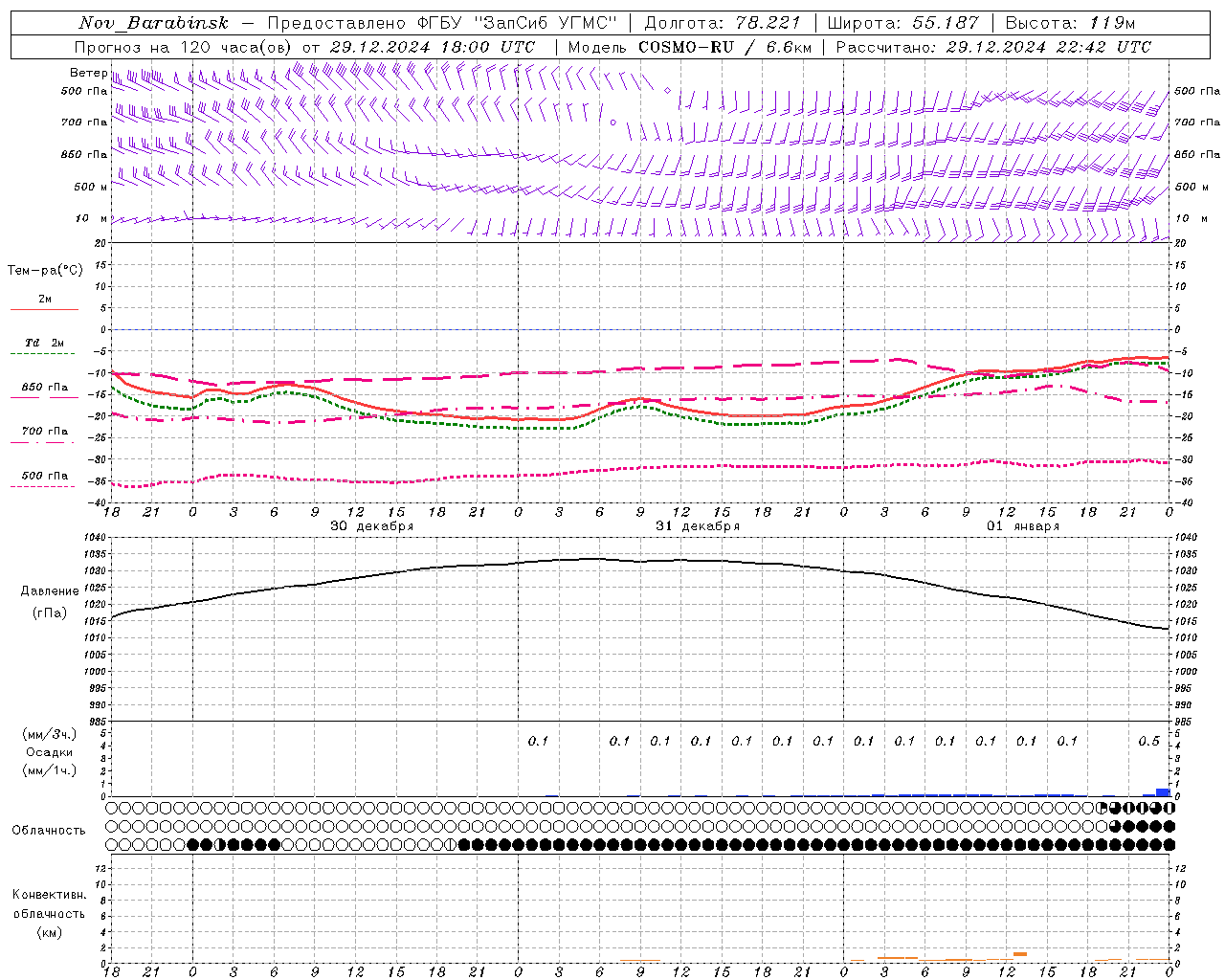Click the "30 декабря" date label
This screenshot has height=980, width=1225.
click(x=371, y=526)
